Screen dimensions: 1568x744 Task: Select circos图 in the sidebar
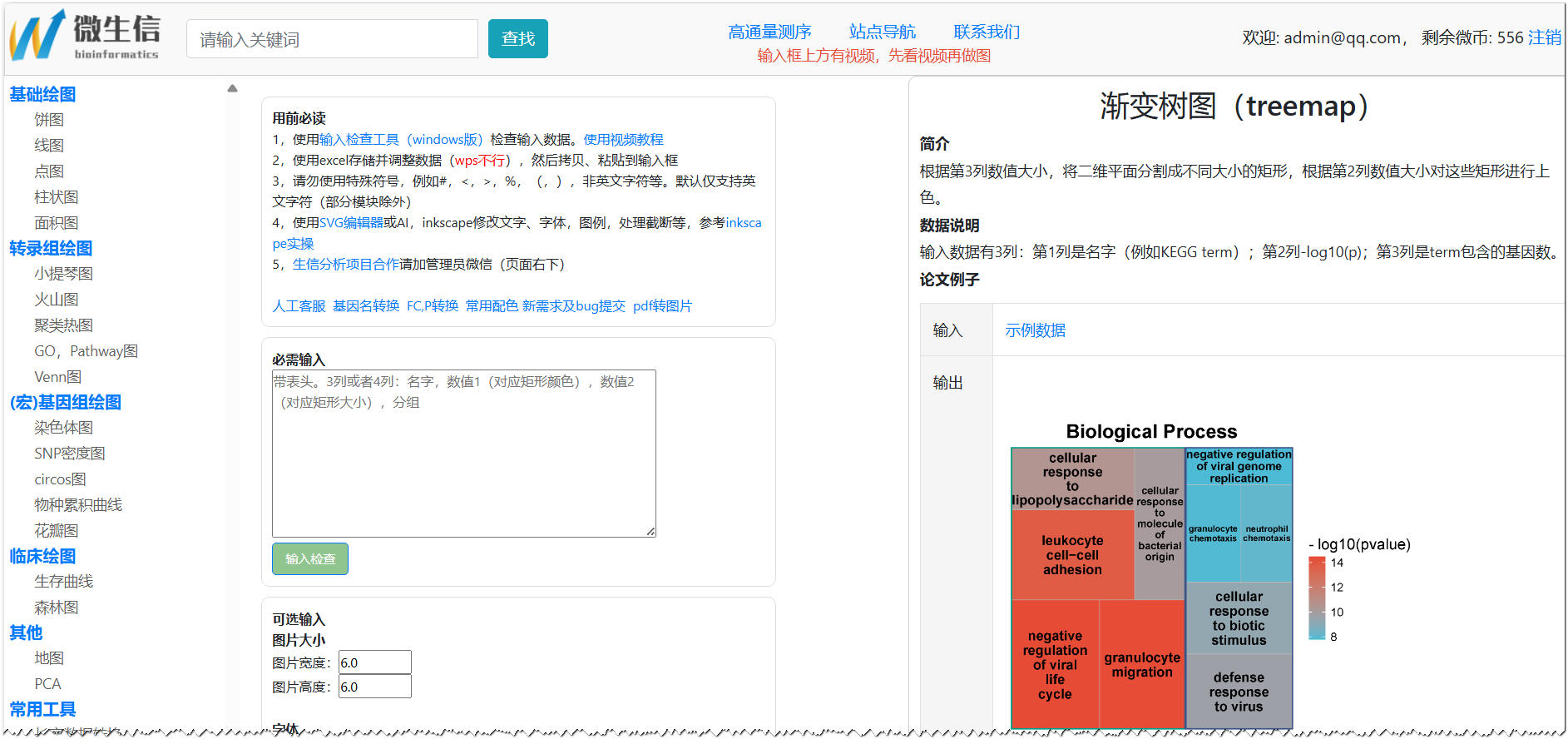[x=61, y=479]
